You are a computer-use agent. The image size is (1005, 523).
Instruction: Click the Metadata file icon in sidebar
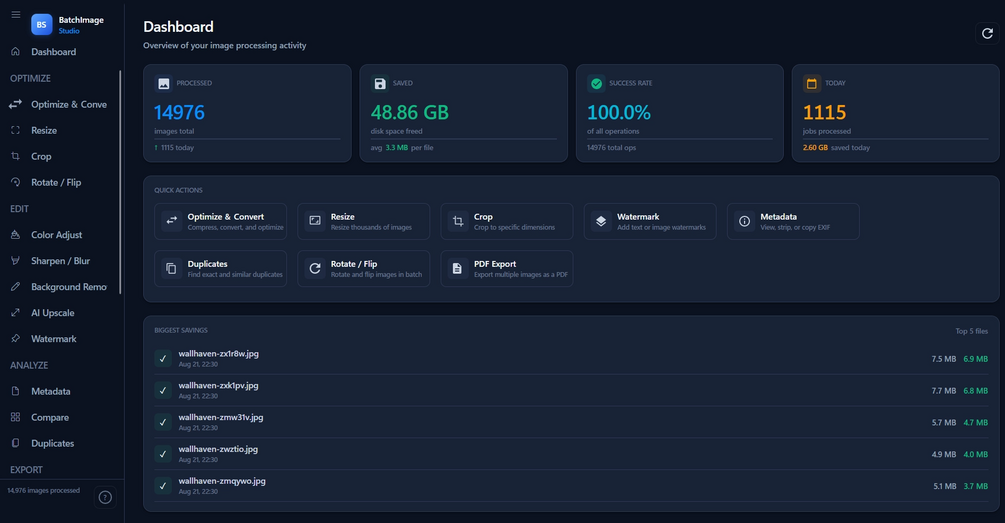[x=15, y=391]
